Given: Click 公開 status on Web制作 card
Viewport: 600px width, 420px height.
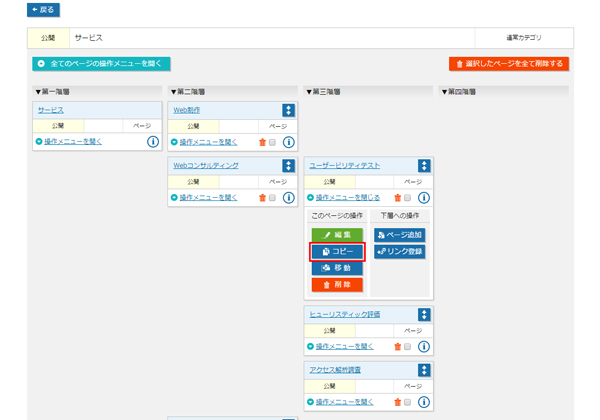Looking at the screenshot, I should point(193,126).
